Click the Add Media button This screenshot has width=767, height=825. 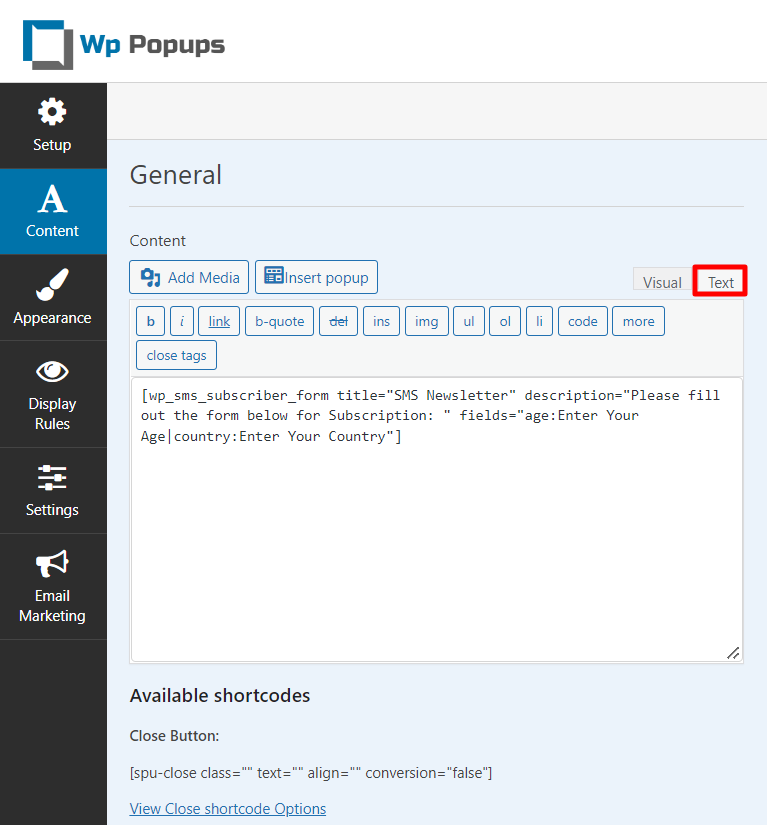click(189, 277)
